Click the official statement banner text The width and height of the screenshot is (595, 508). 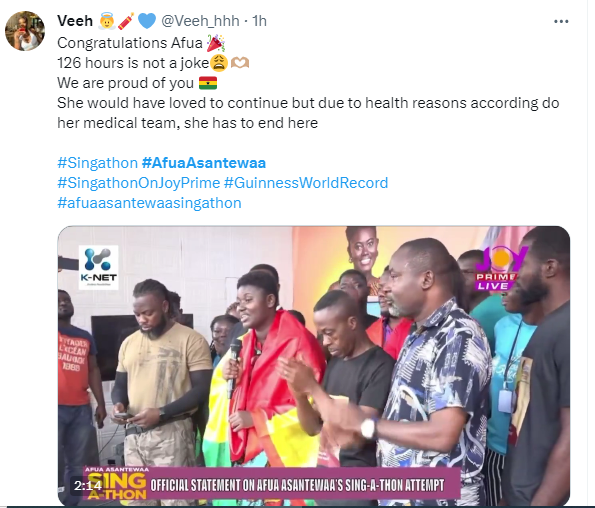point(297,485)
